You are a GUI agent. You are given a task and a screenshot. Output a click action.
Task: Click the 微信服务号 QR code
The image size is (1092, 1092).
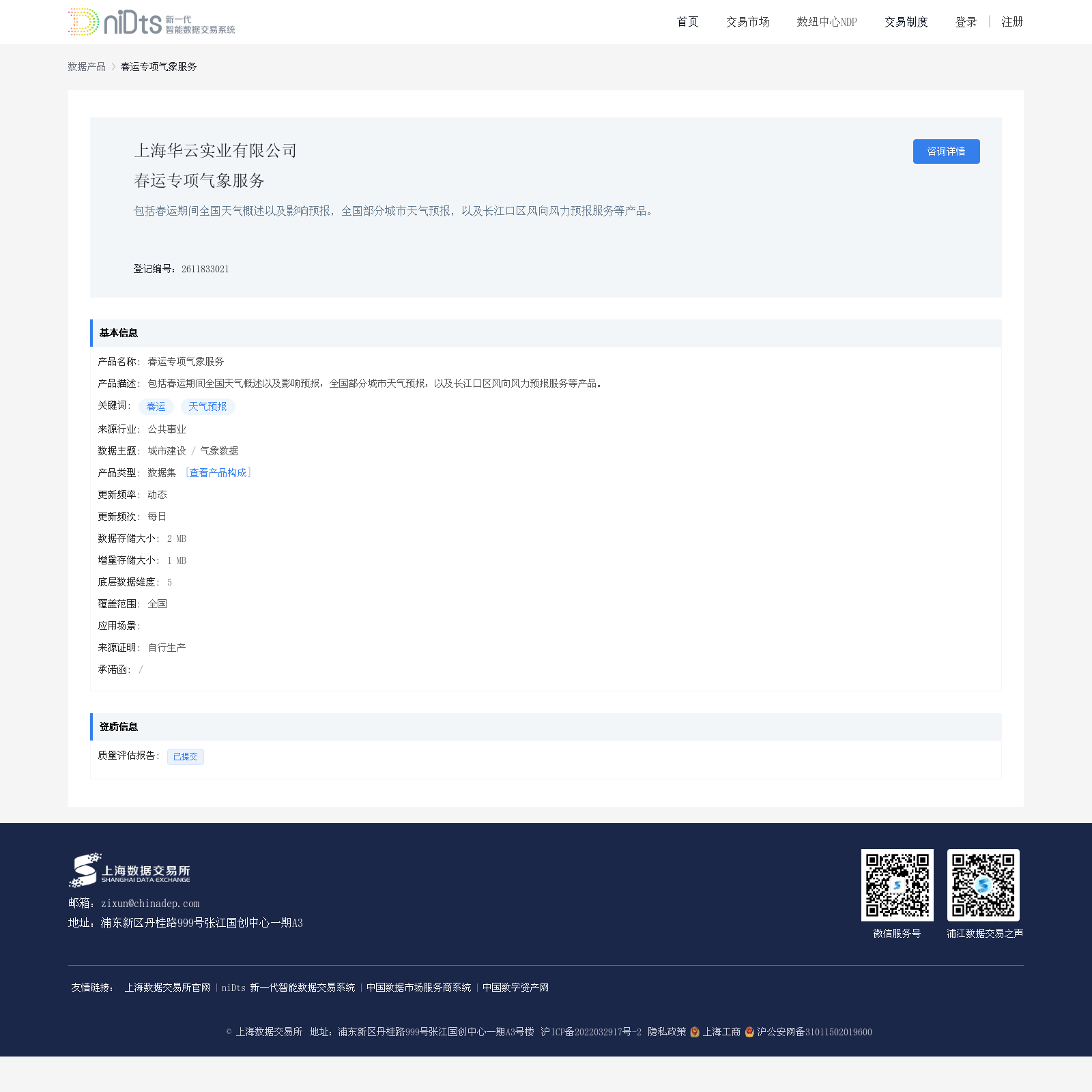pos(897,885)
